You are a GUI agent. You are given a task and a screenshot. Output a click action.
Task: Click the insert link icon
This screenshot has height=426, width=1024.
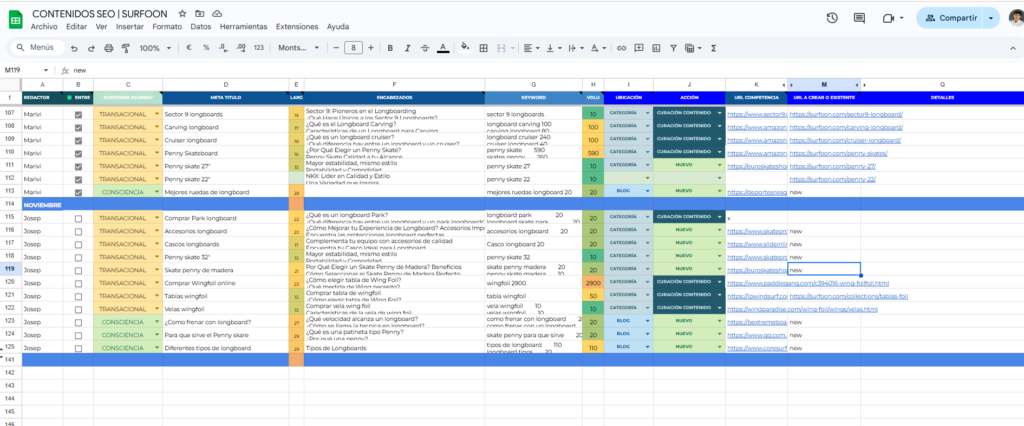coord(623,47)
